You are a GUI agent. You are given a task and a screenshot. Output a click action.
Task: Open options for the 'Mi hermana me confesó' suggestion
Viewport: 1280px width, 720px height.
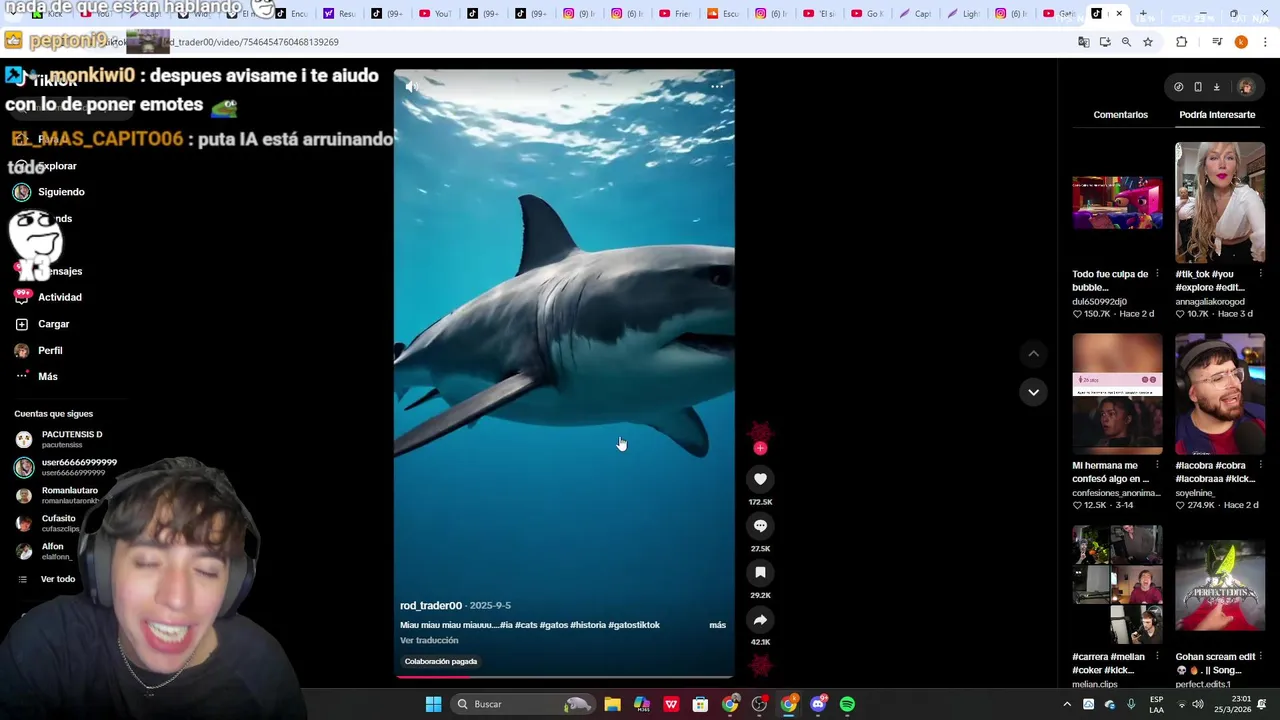pos(1157,466)
